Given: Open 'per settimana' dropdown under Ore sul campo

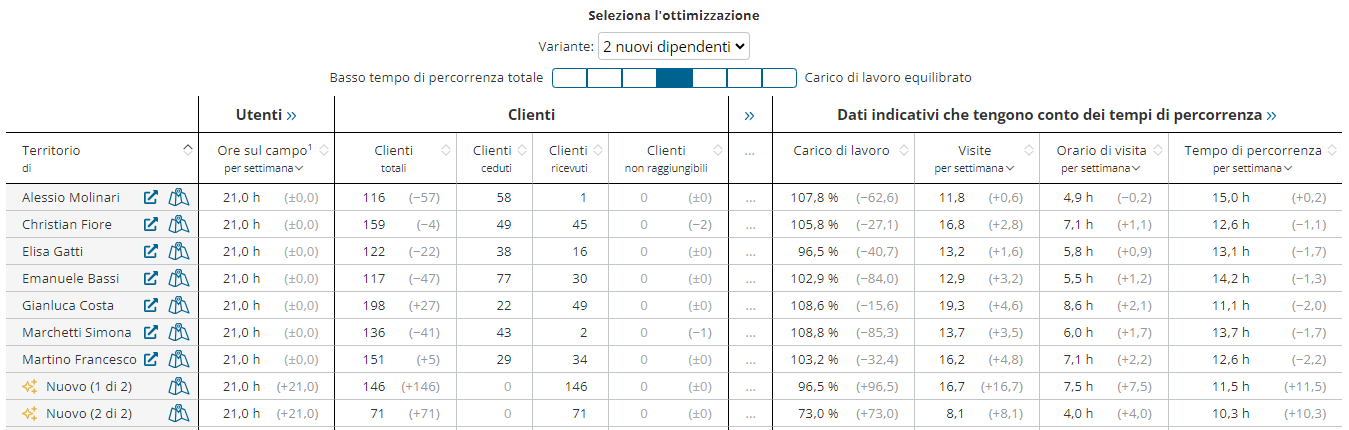Looking at the screenshot, I should click(265, 168).
